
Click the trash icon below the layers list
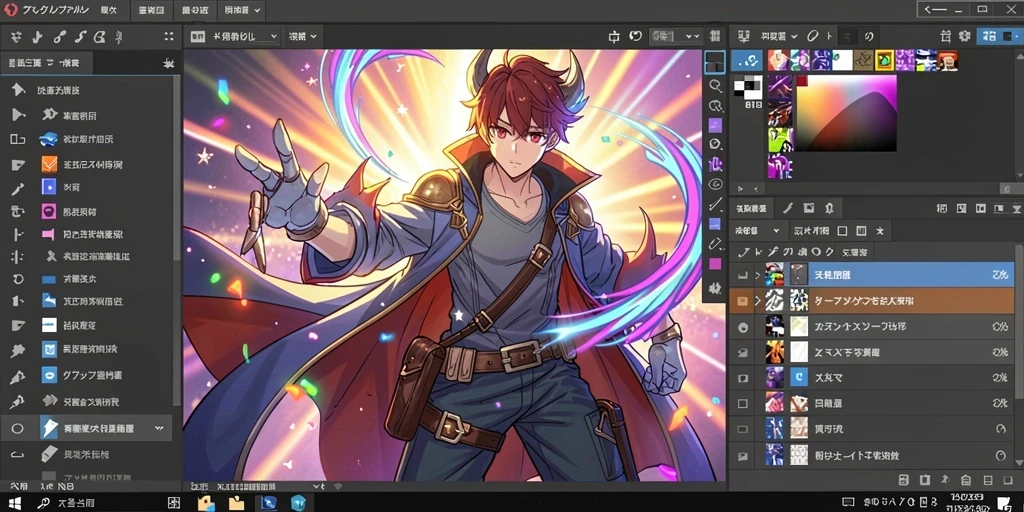(925, 480)
